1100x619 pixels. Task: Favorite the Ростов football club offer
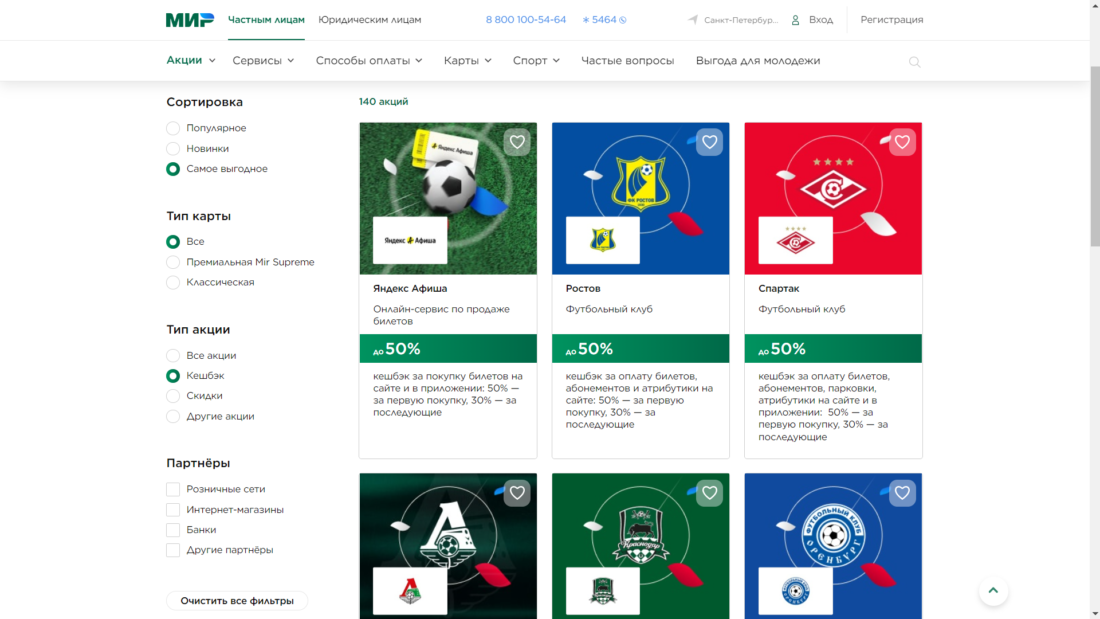click(x=709, y=142)
